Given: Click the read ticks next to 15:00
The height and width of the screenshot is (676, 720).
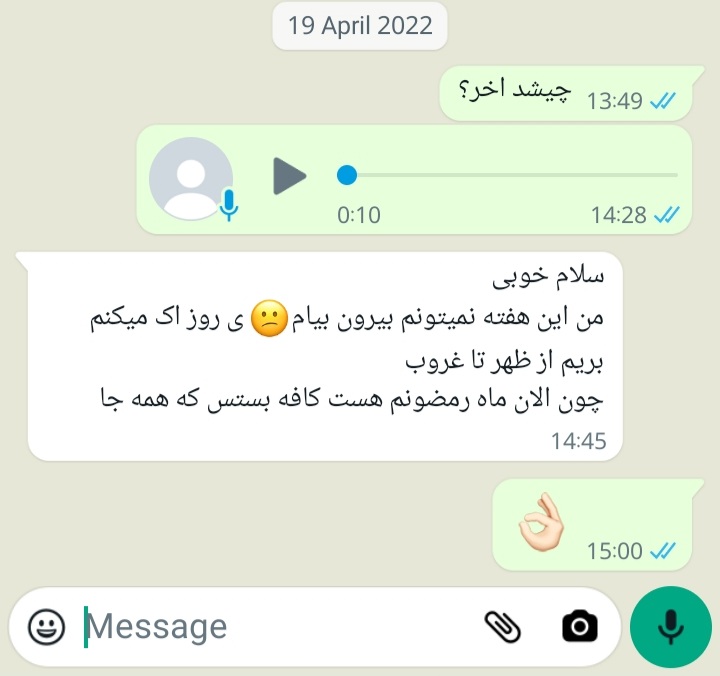Looking at the screenshot, I should coord(663,551).
